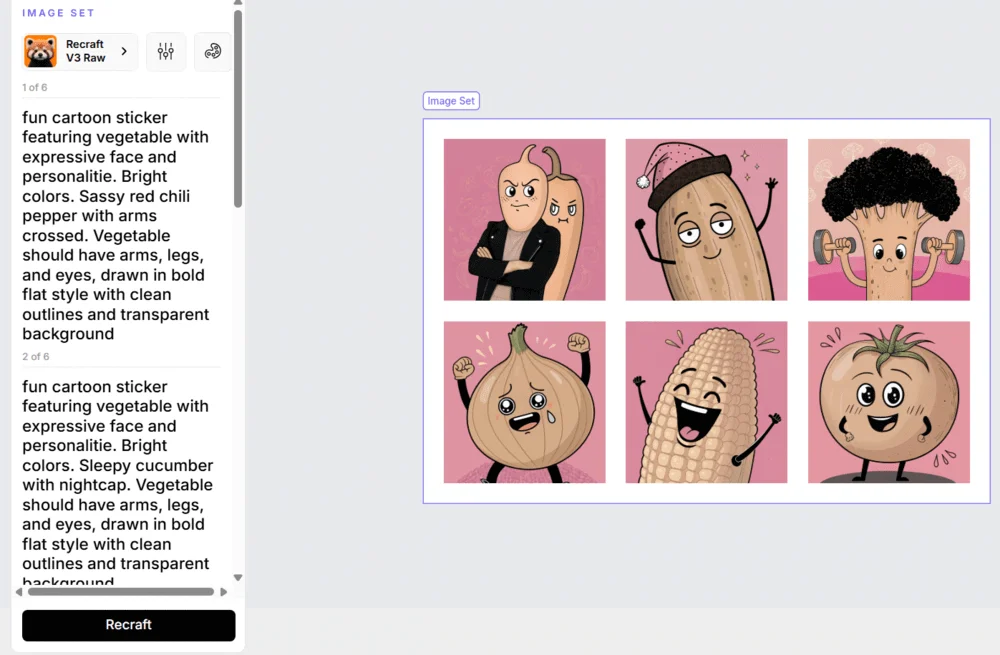This screenshot has height=655, width=1000.
Task: Click into the sassy chili pepper prompt text
Action: pos(117,225)
